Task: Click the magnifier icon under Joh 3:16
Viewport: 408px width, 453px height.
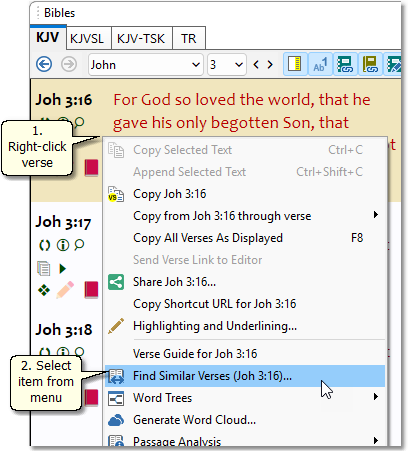Action: (x=79, y=123)
